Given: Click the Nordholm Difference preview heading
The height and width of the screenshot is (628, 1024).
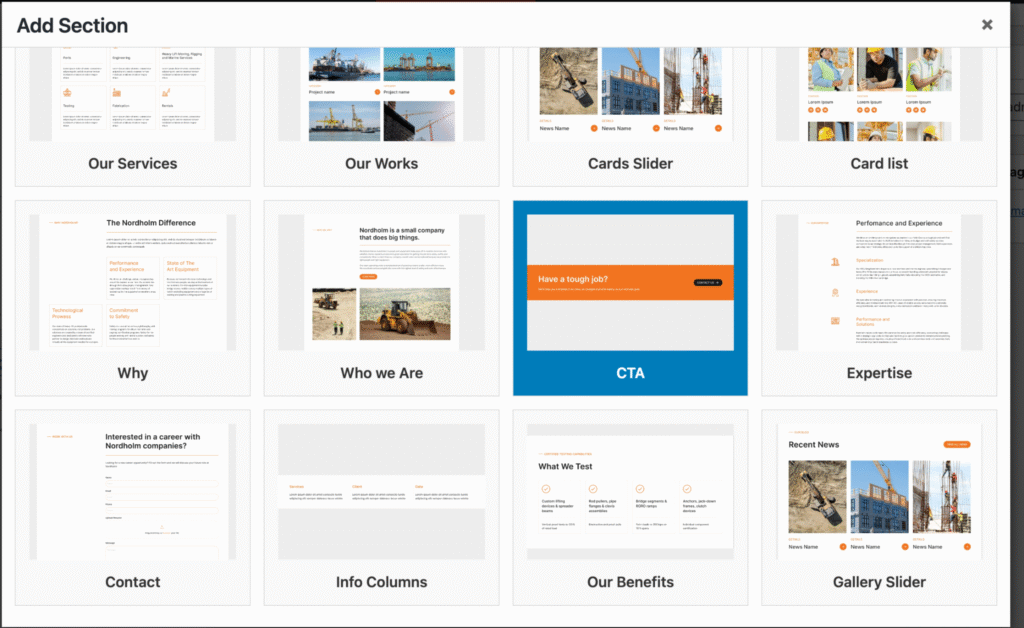Looking at the screenshot, I should pos(151,223).
